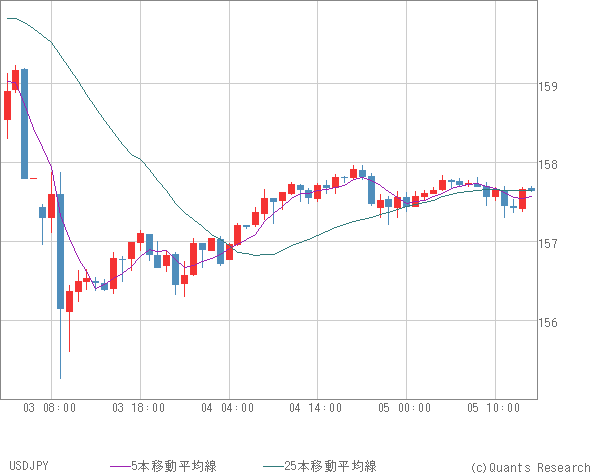Click the purple 5-bar average legend line
Viewport: 600px width, 475px height.
coord(121,466)
